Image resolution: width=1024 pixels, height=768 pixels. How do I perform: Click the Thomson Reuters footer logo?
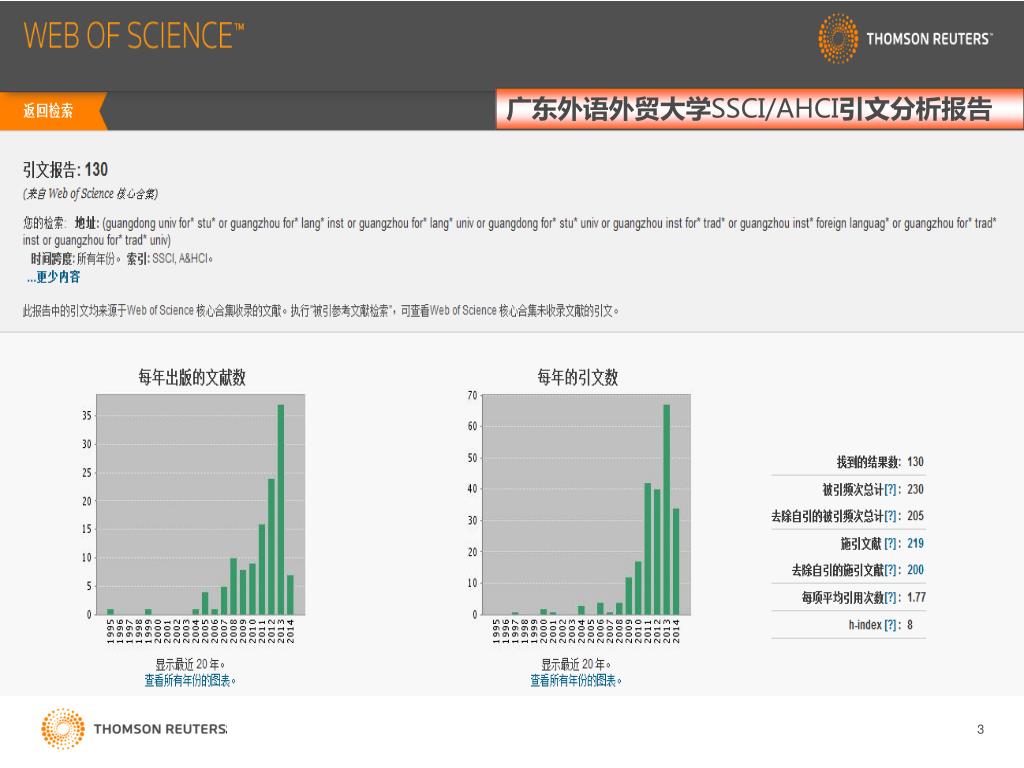click(x=134, y=728)
